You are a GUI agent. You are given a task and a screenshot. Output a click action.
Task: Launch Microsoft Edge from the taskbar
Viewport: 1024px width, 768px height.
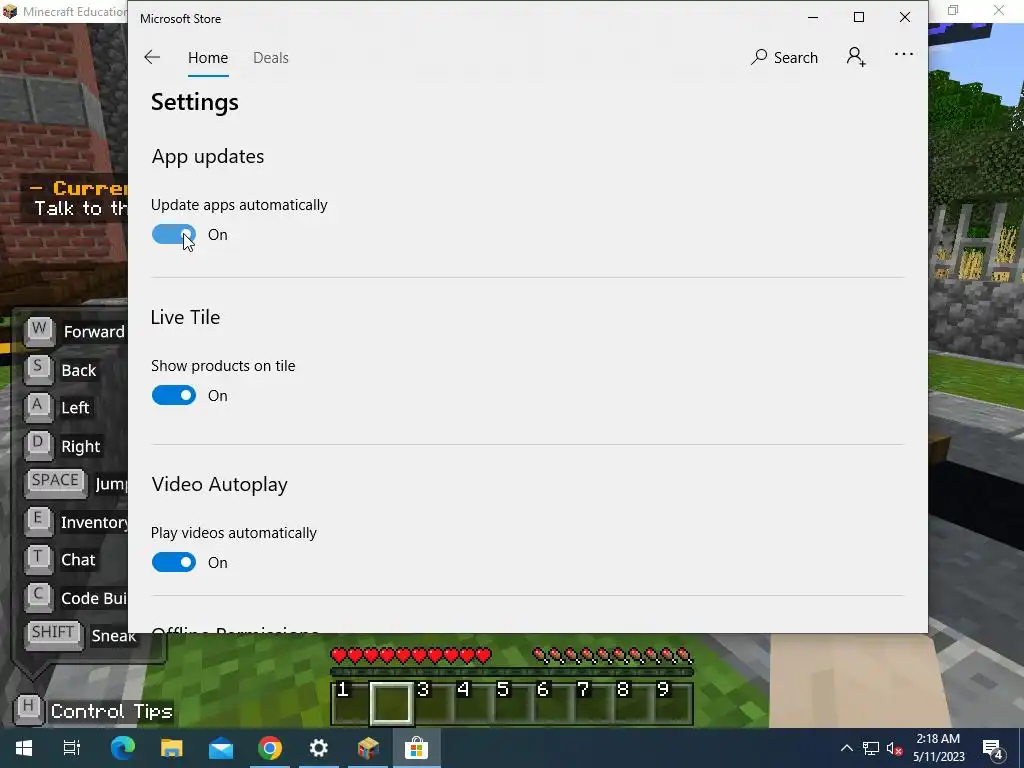point(122,748)
